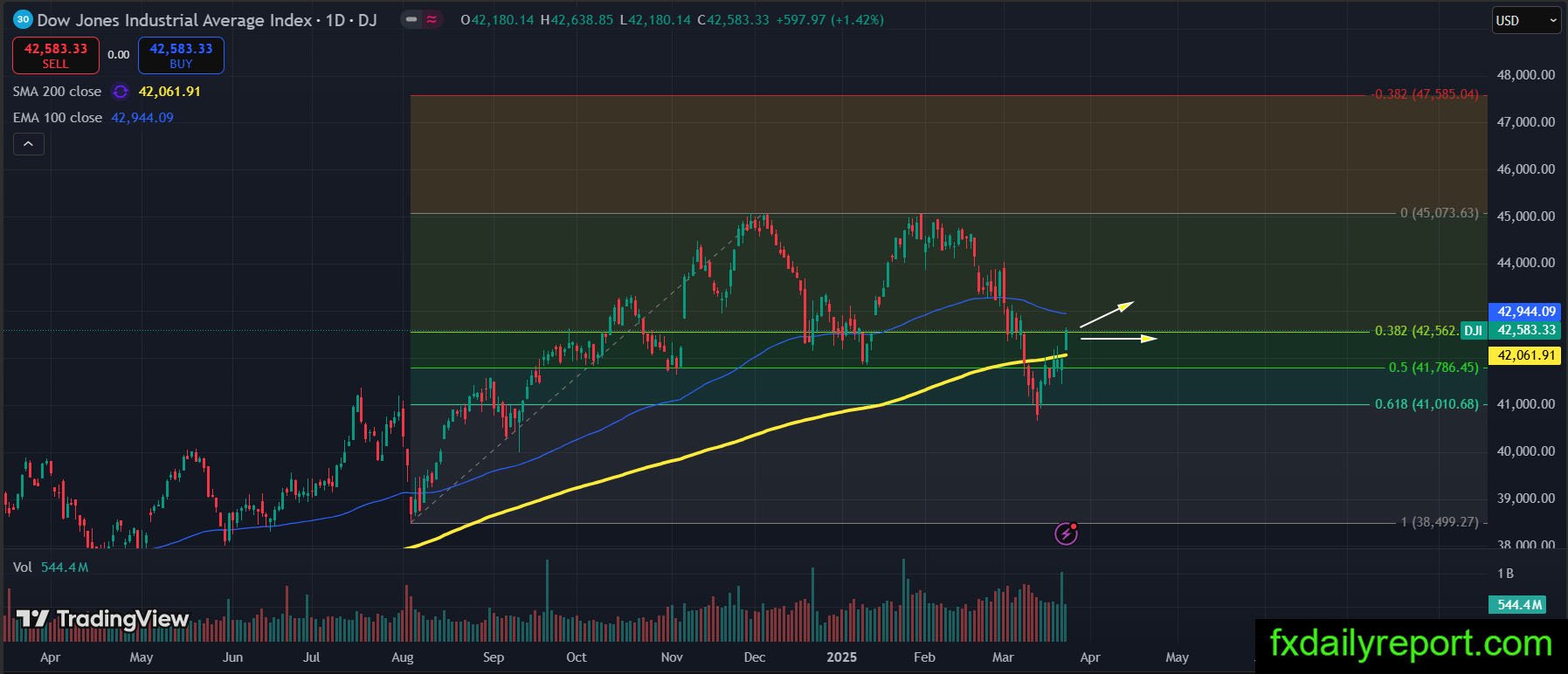The height and width of the screenshot is (674, 1568).
Task: Click the 544.4M volume tag on the axis
Action: point(1519,604)
